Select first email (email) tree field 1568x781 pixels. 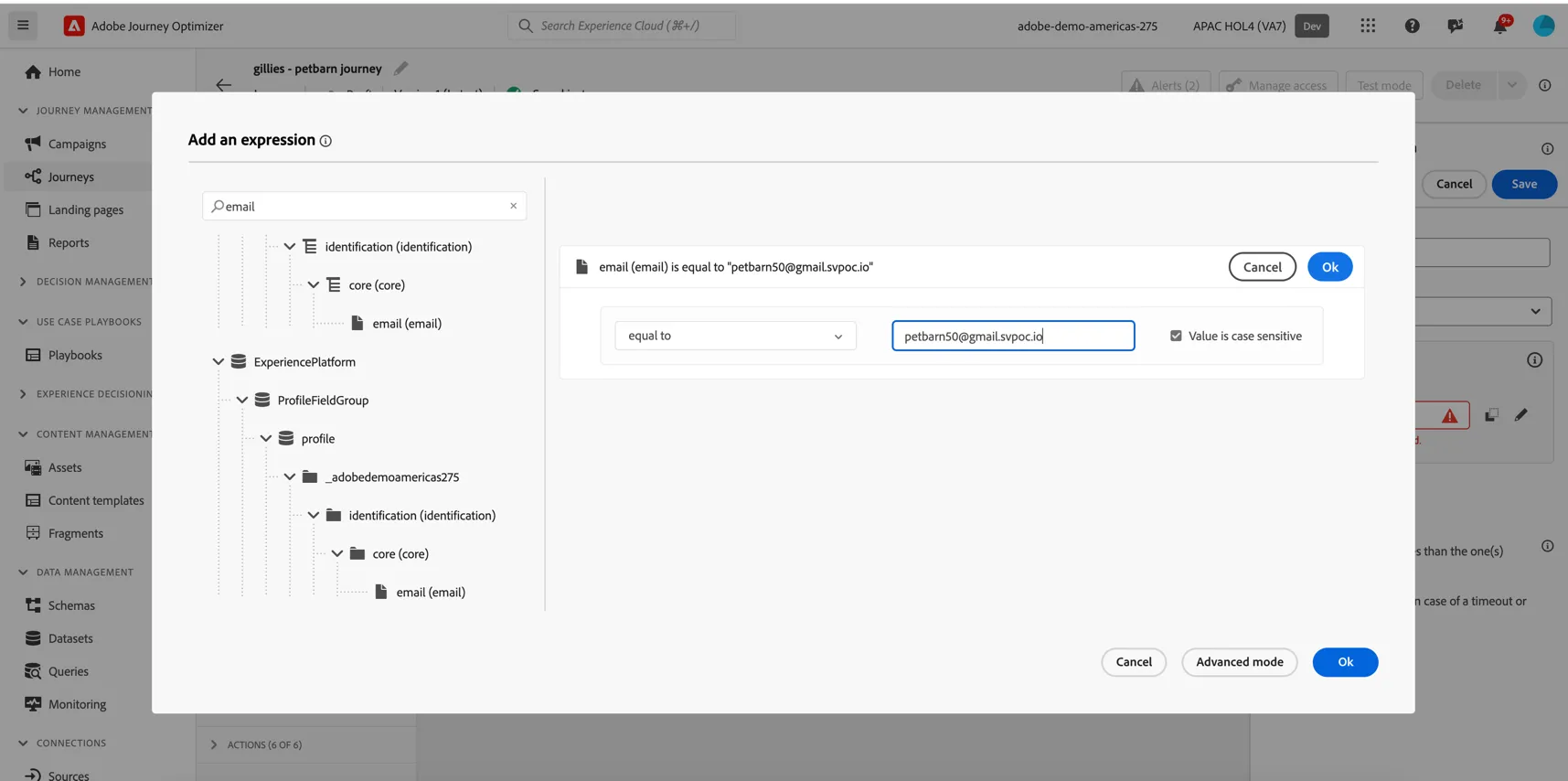[407, 324]
